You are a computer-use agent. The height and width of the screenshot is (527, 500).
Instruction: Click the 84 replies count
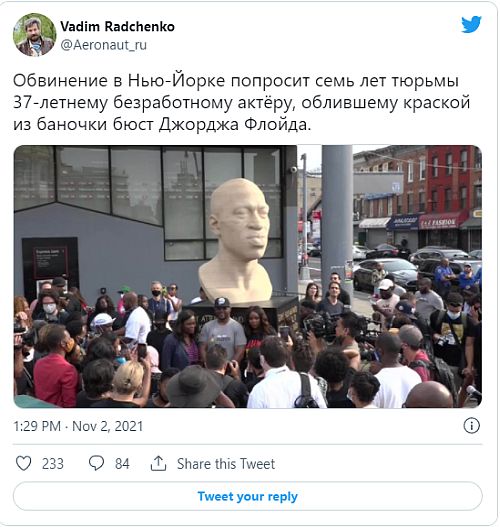coord(122,464)
